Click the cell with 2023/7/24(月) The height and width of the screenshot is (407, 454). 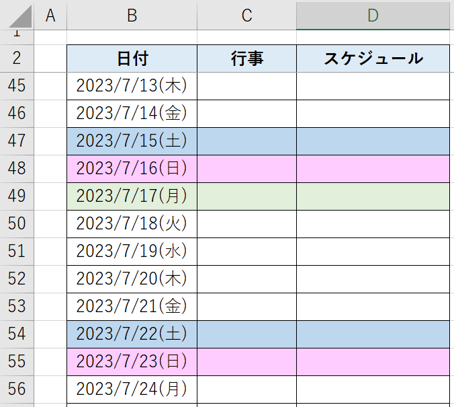132,389
